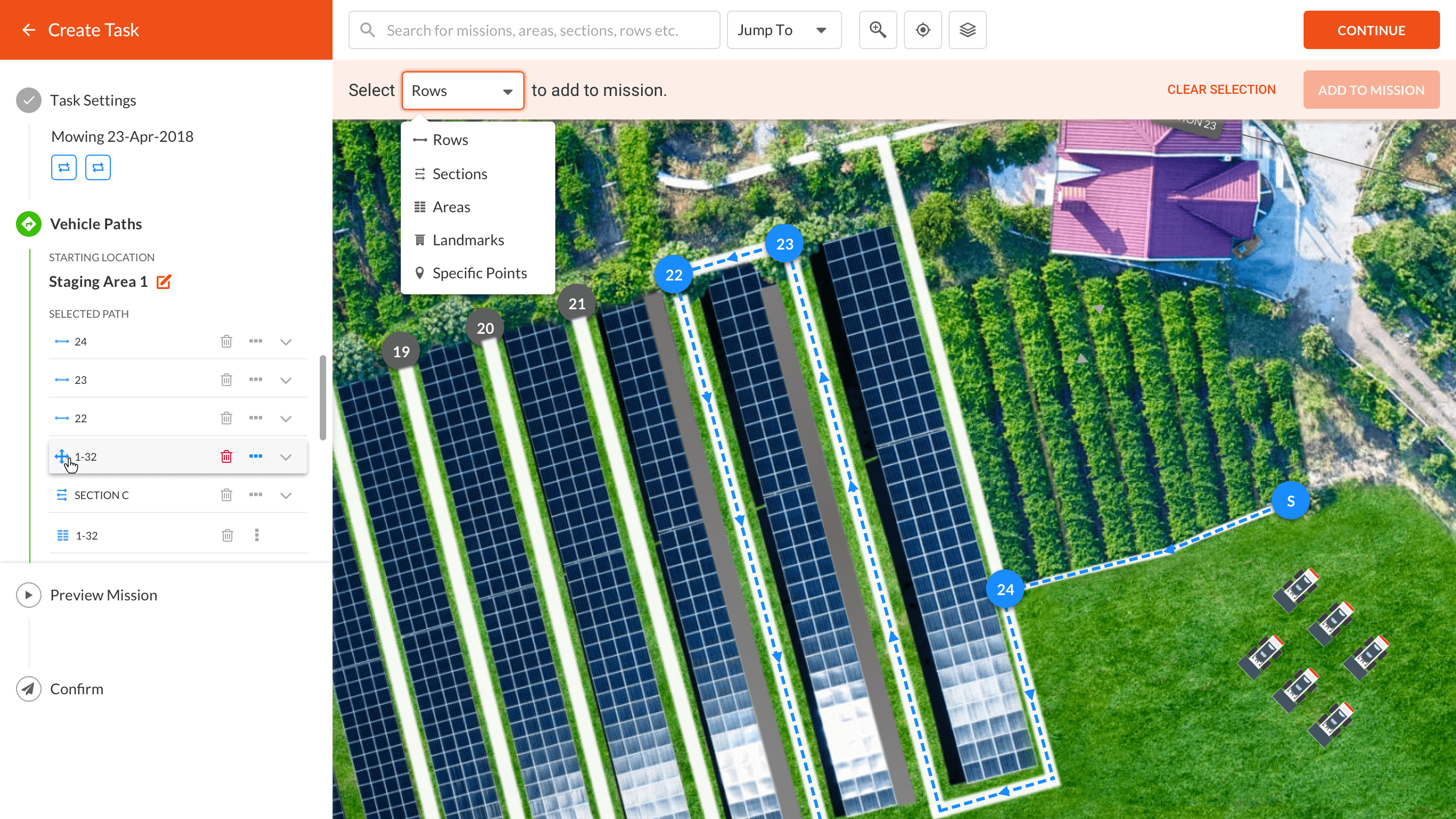Click Preview Mission play circle
This screenshot has height=819, width=1456.
click(x=29, y=595)
